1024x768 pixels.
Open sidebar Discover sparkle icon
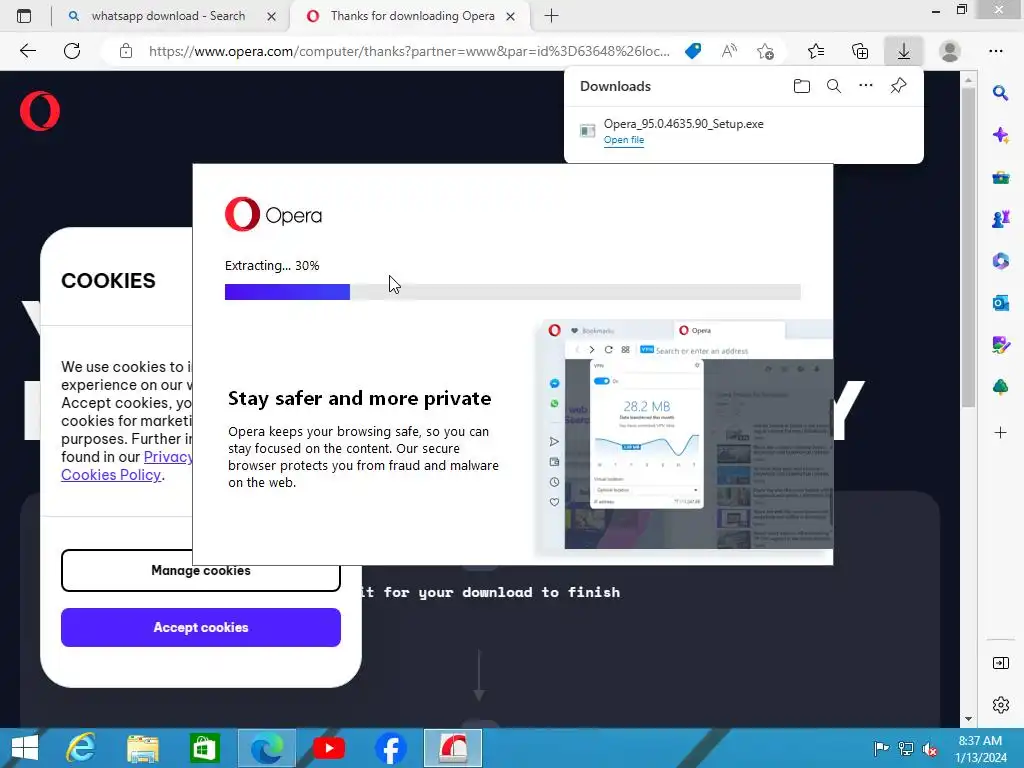pos(1000,135)
